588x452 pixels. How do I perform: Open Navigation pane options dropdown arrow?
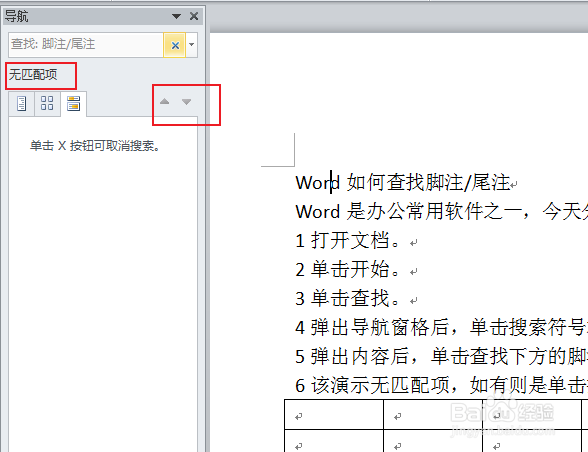(176, 16)
